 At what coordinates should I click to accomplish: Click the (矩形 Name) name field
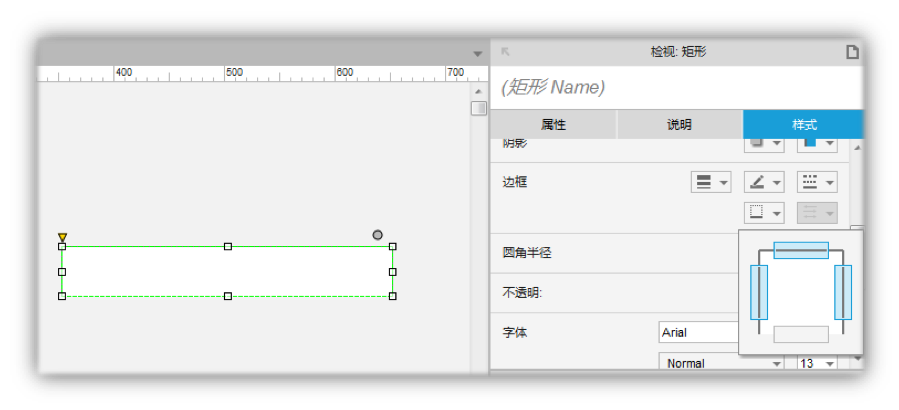click(x=677, y=88)
